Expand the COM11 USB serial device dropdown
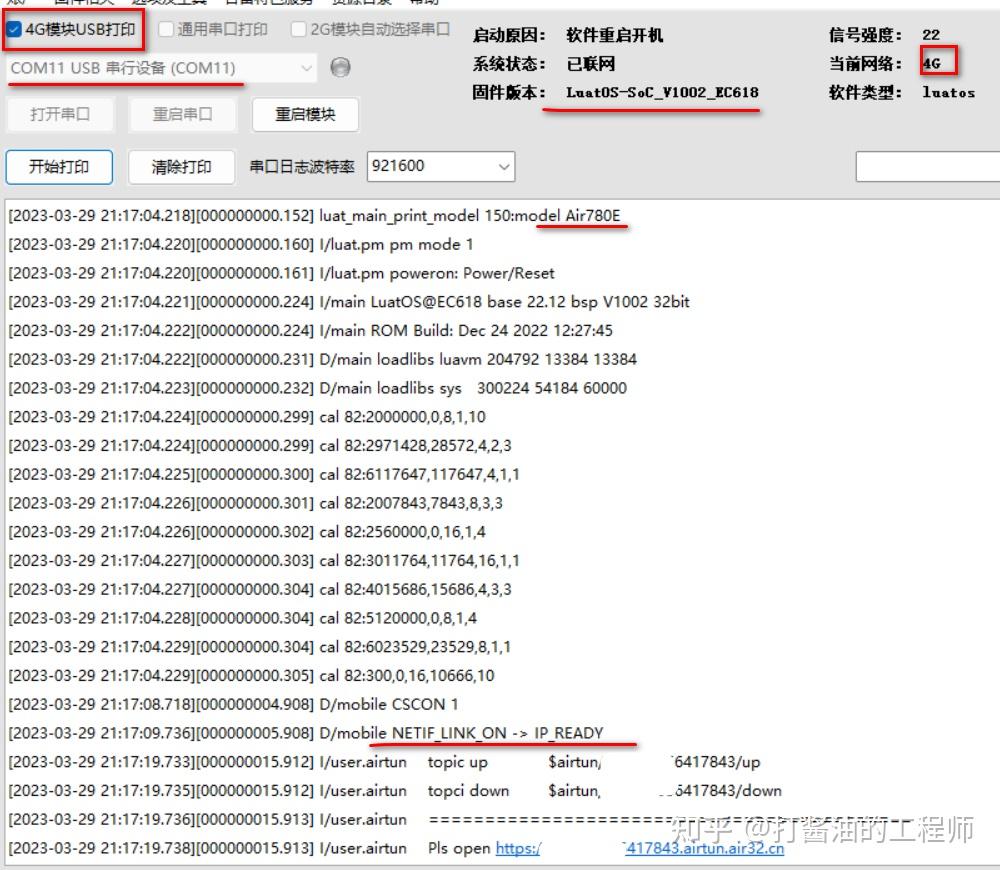This screenshot has width=1000, height=870. click(161, 68)
